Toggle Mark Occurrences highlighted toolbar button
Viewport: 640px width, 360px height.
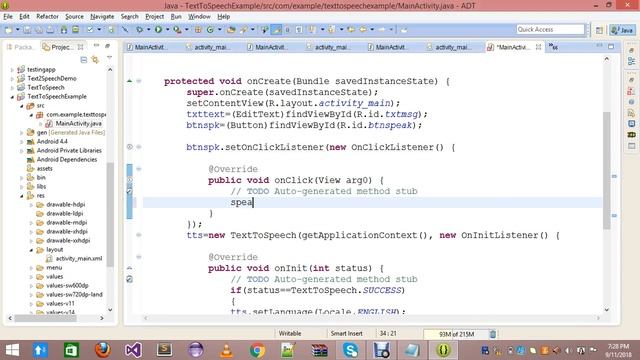(276, 30)
